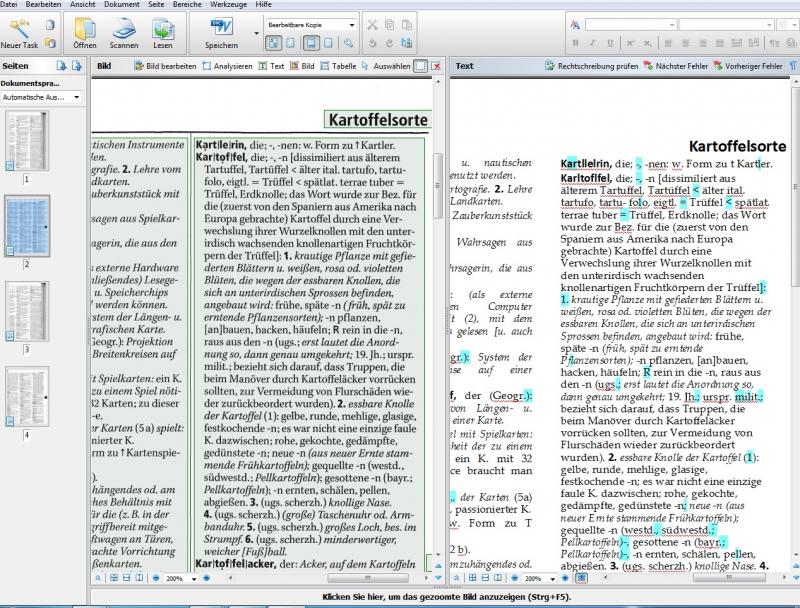Click Rechtschreibung prüfen
The height and width of the screenshot is (608, 800).
click(592, 66)
